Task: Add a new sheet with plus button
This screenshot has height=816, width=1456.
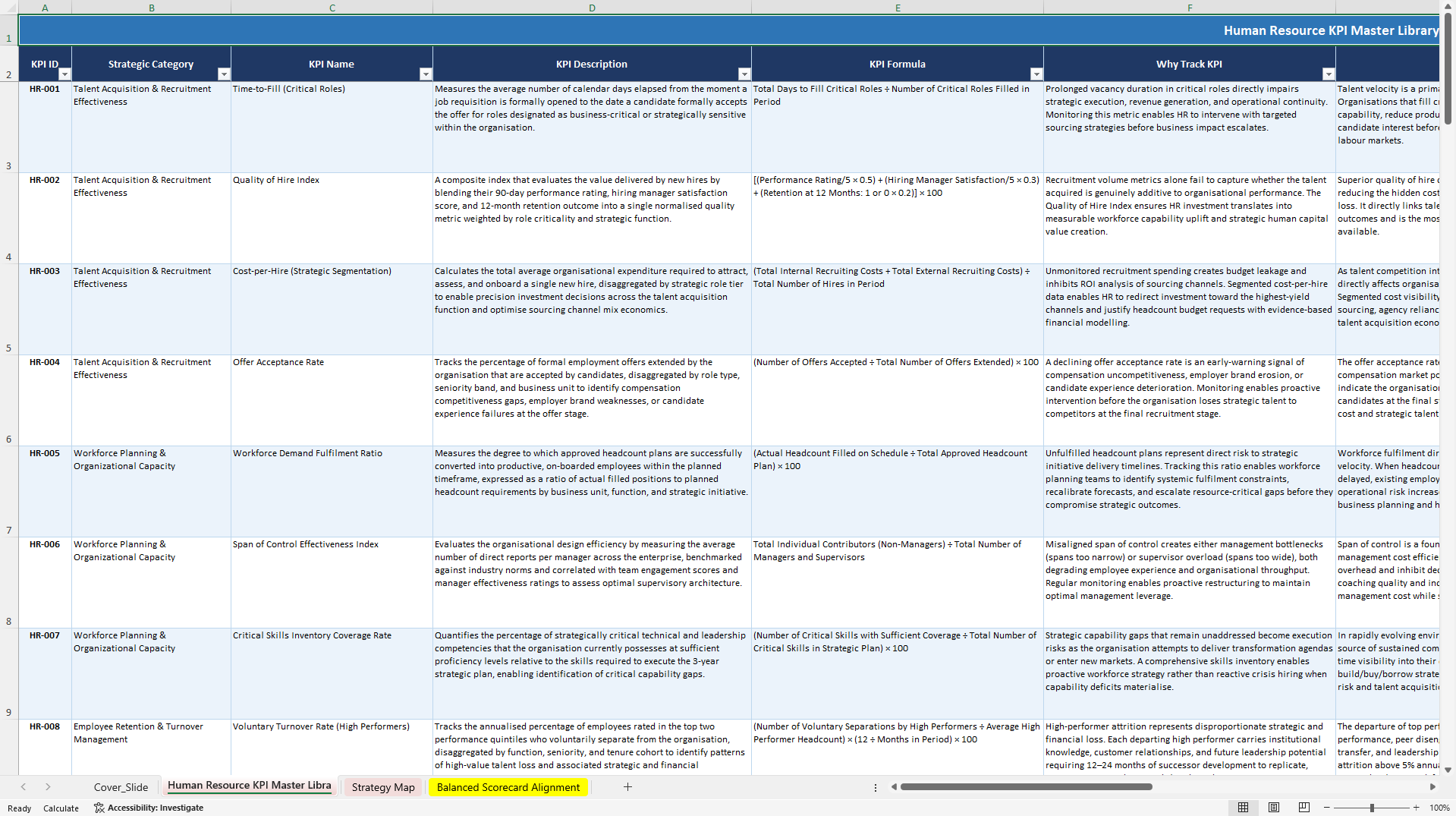Action: [627, 787]
